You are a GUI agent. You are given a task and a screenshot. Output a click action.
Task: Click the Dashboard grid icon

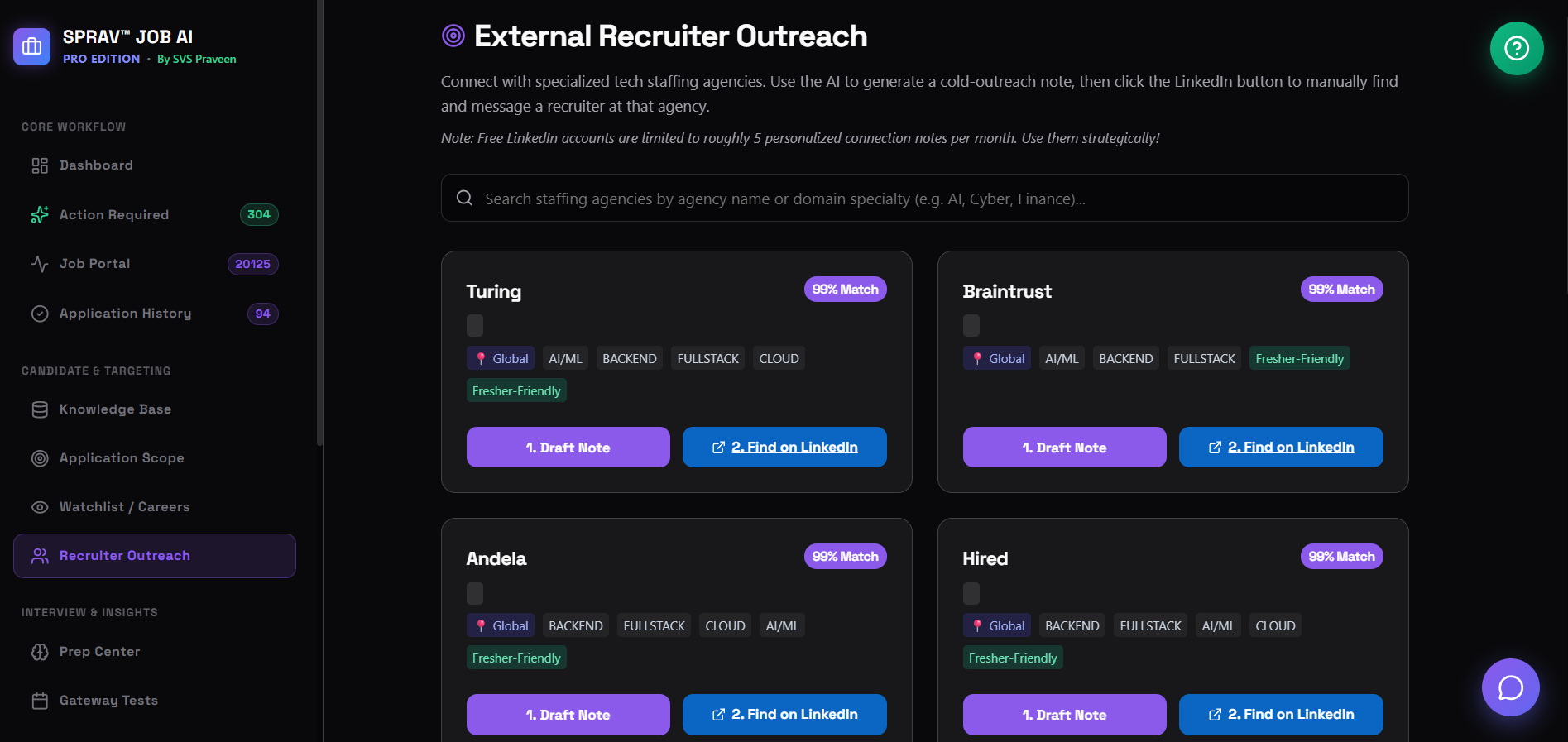tap(40, 165)
